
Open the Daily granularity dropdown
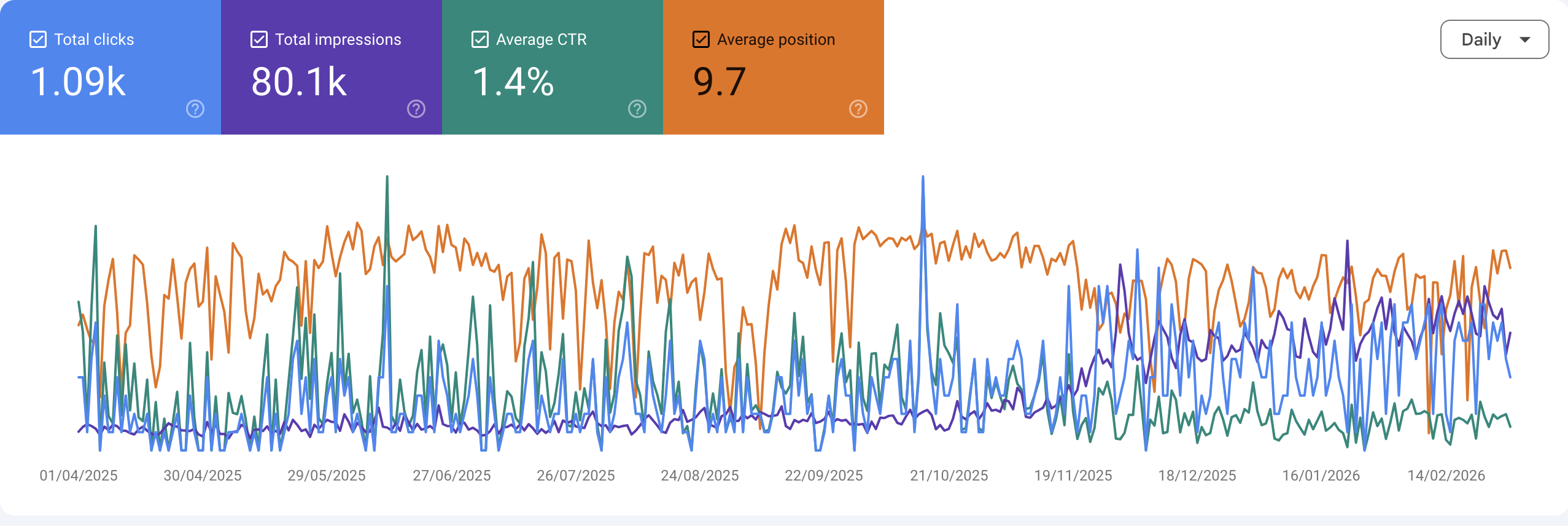click(x=1494, y=39)
